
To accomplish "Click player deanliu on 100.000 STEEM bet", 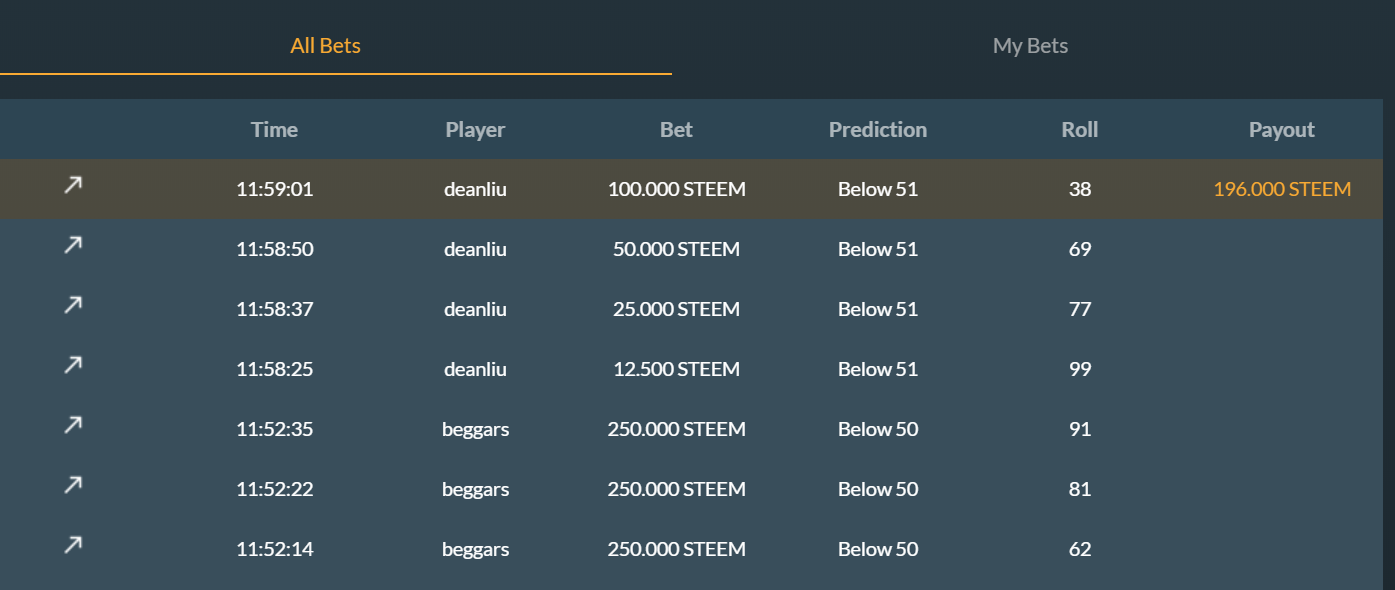I will coord(475,189).
